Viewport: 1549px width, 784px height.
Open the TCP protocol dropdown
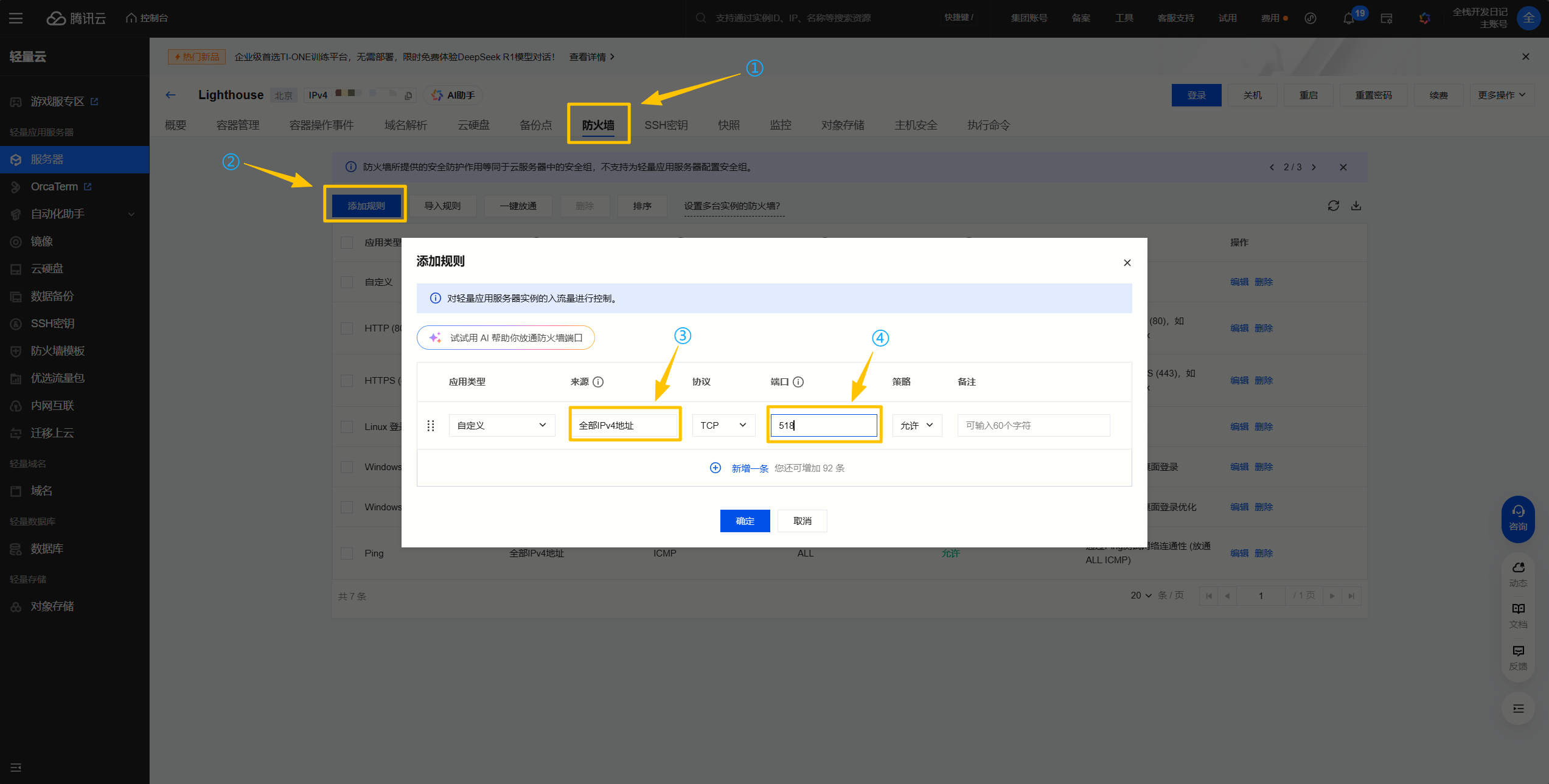tap(723, 425)
